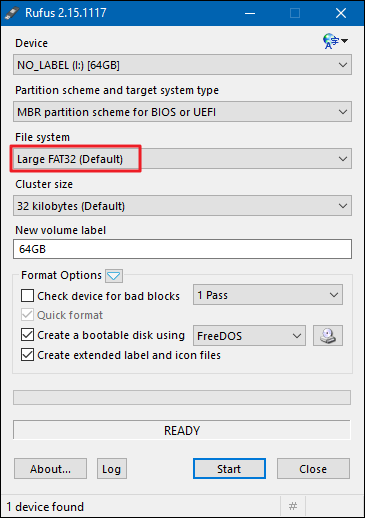365x518 pixels.
Task: Click the New volume label text field
Action: [x=182, y=249]
